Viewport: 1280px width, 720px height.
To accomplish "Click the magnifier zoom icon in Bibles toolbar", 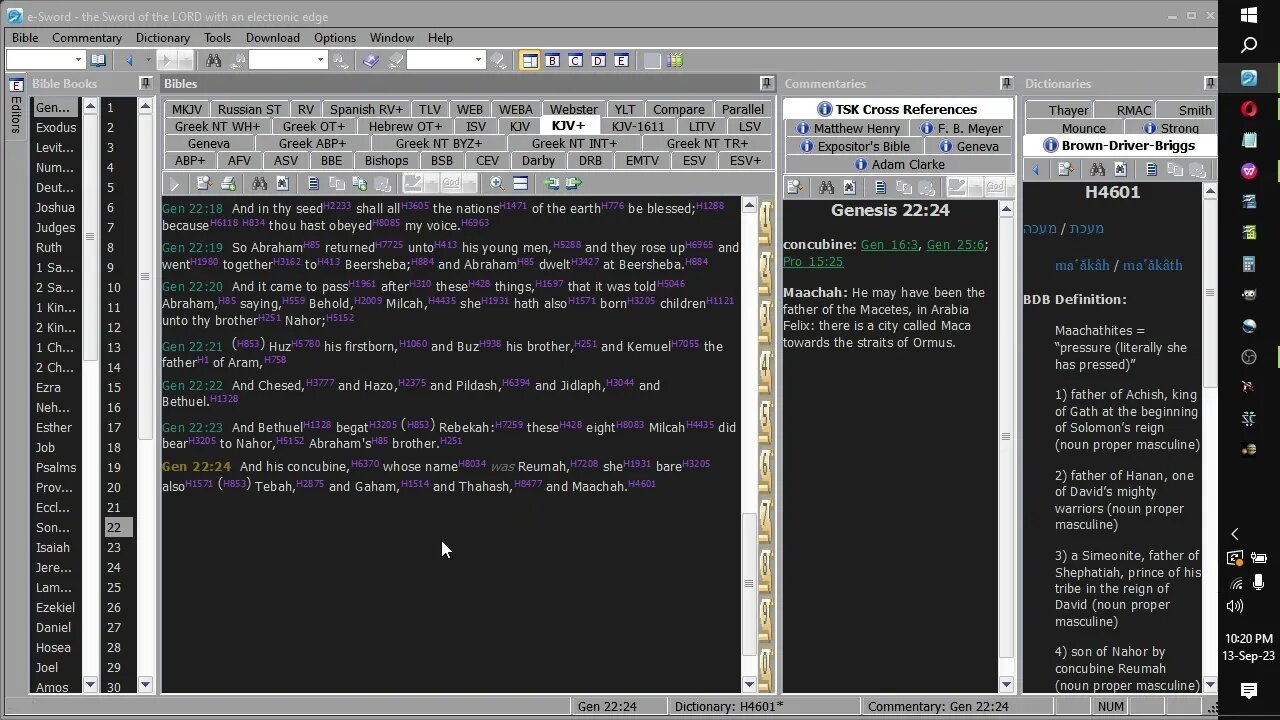I will click(497, 183).
